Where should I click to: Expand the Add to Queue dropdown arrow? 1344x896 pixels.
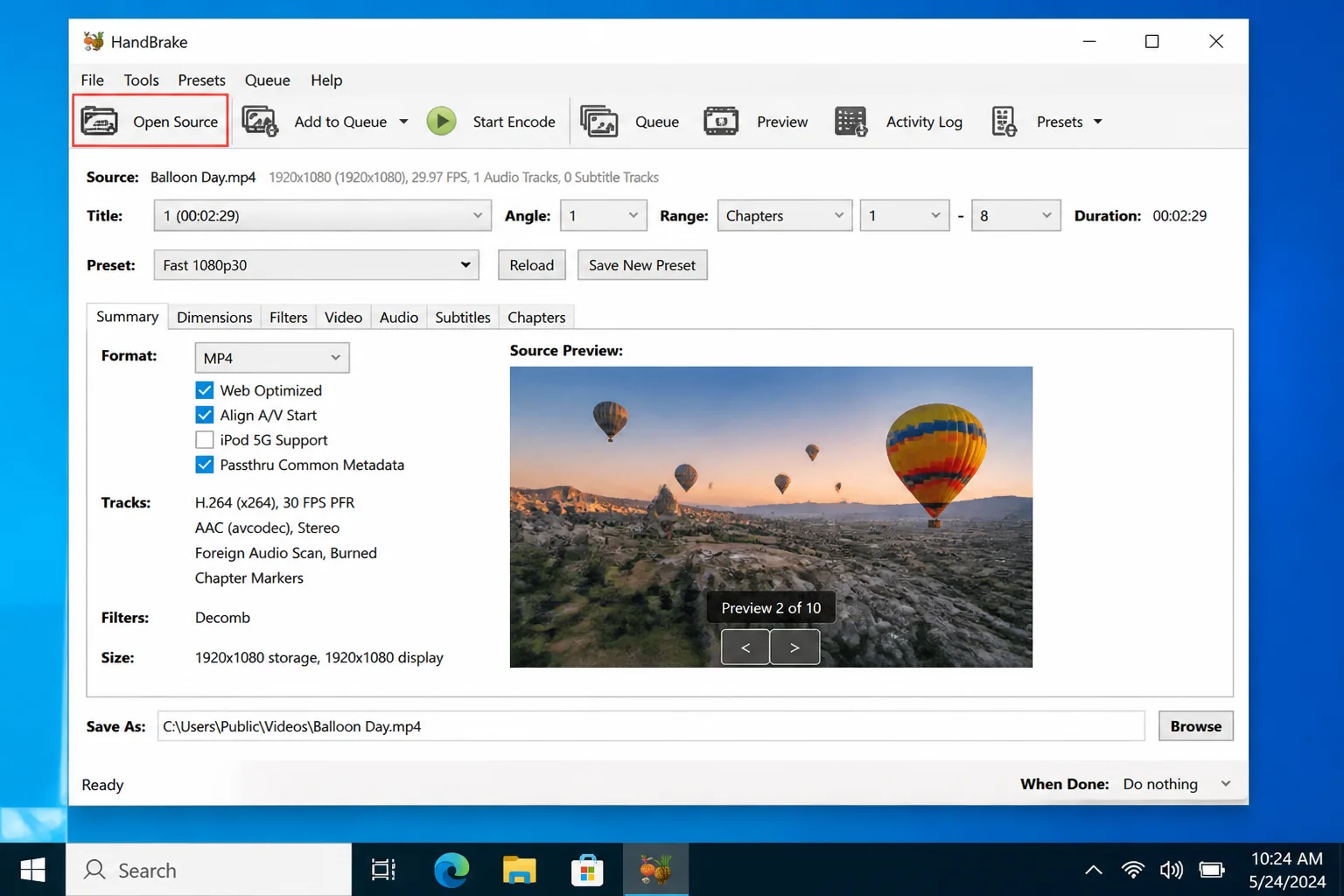point(403,122)
